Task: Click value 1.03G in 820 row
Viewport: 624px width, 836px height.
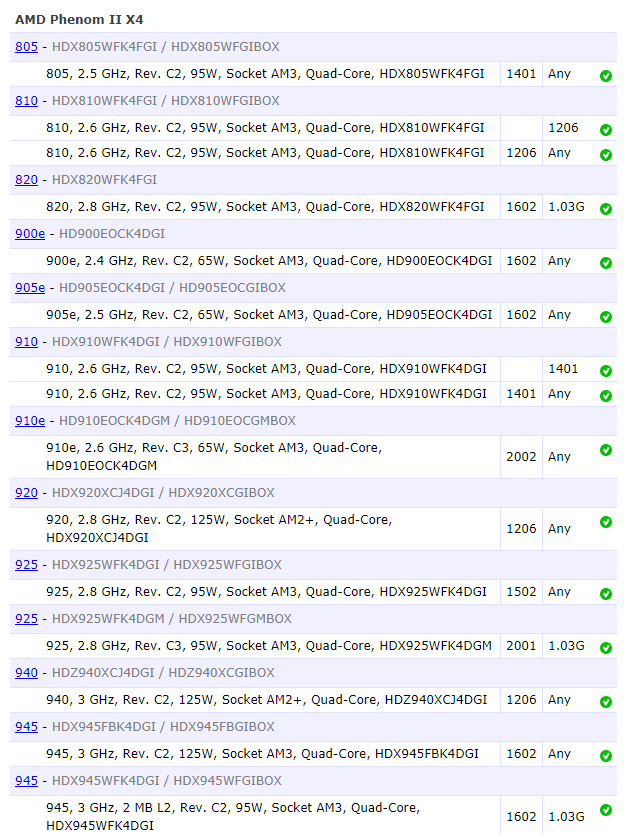Action: click(566, 206)
